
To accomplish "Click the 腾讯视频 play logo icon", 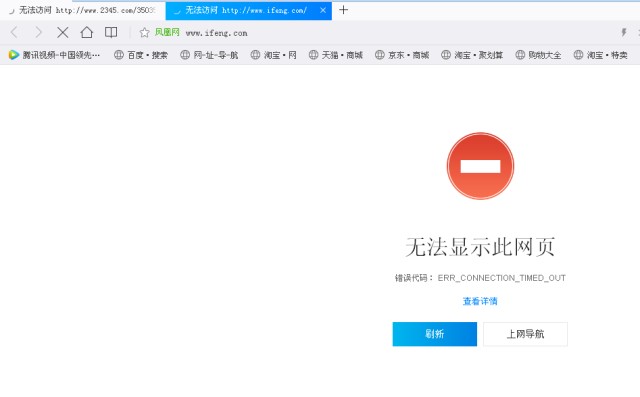I will [x=13, y=55].
